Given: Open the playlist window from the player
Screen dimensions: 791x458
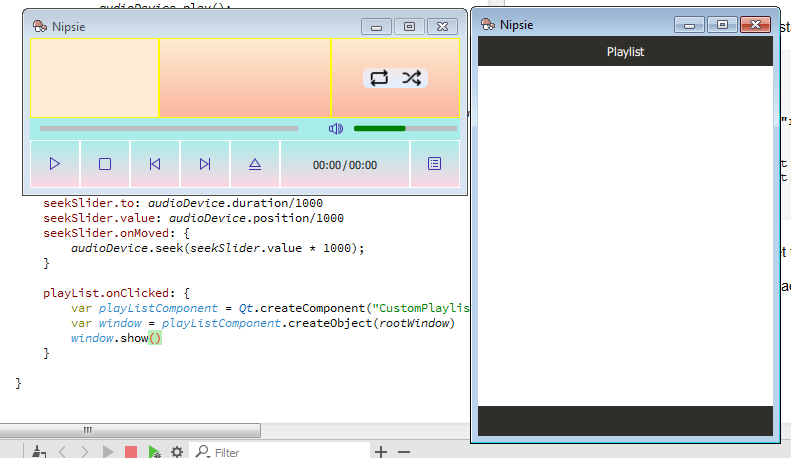Looking at the screenshot, I should coord(434,164).
